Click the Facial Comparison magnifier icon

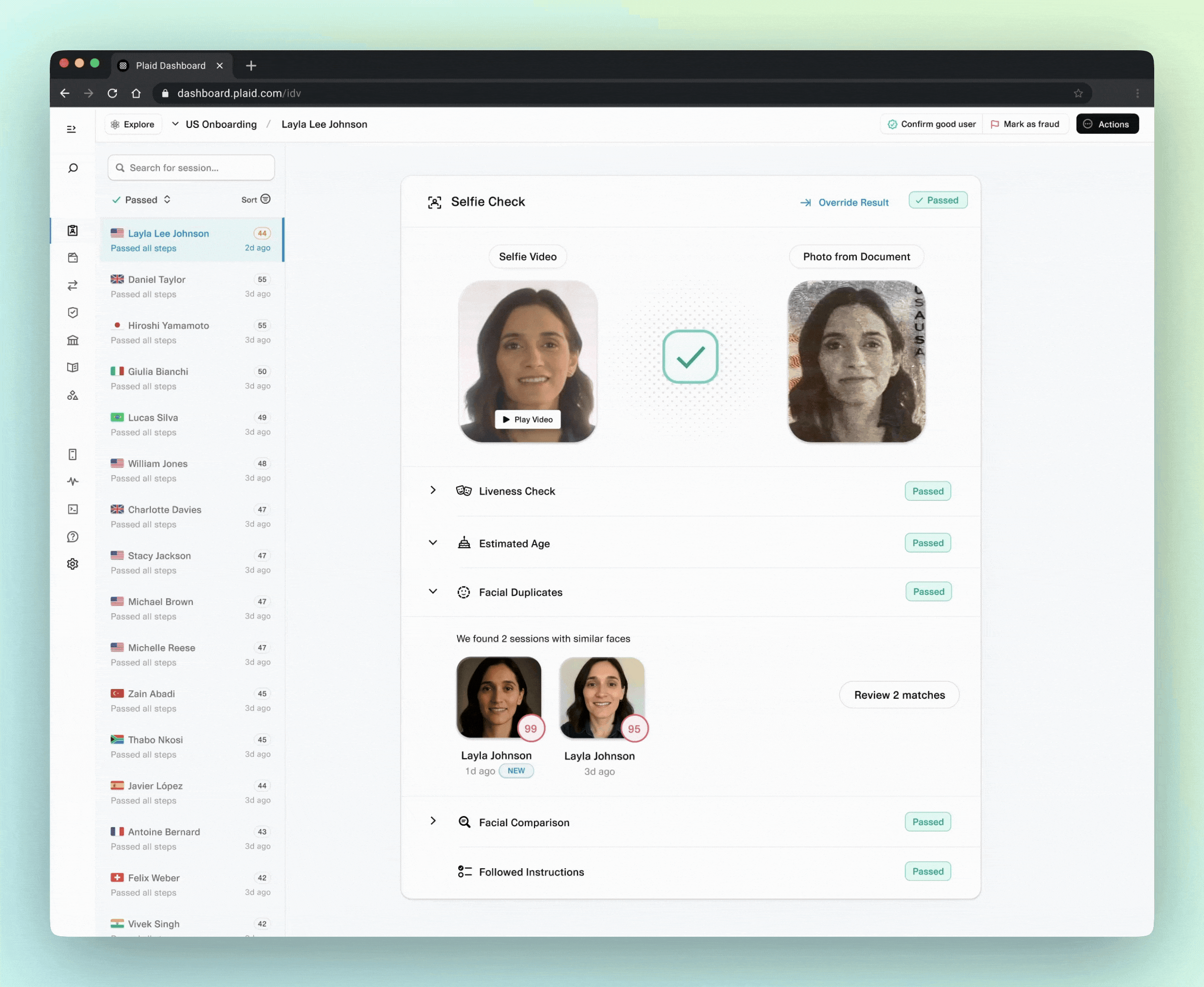464,822
